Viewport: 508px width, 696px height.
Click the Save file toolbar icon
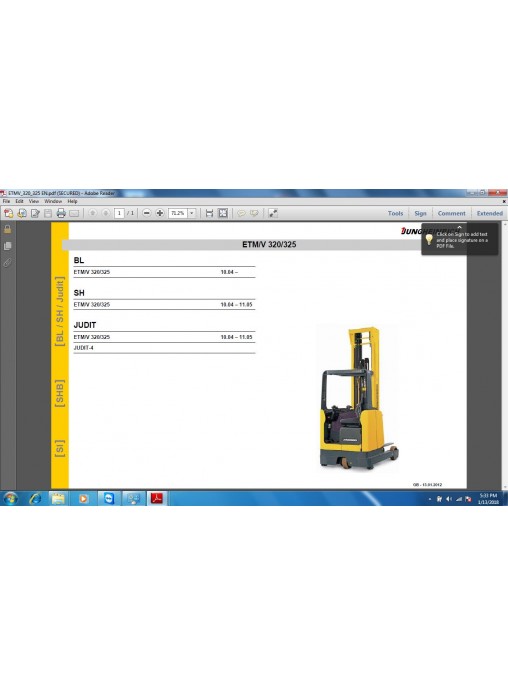click(48, 214)
